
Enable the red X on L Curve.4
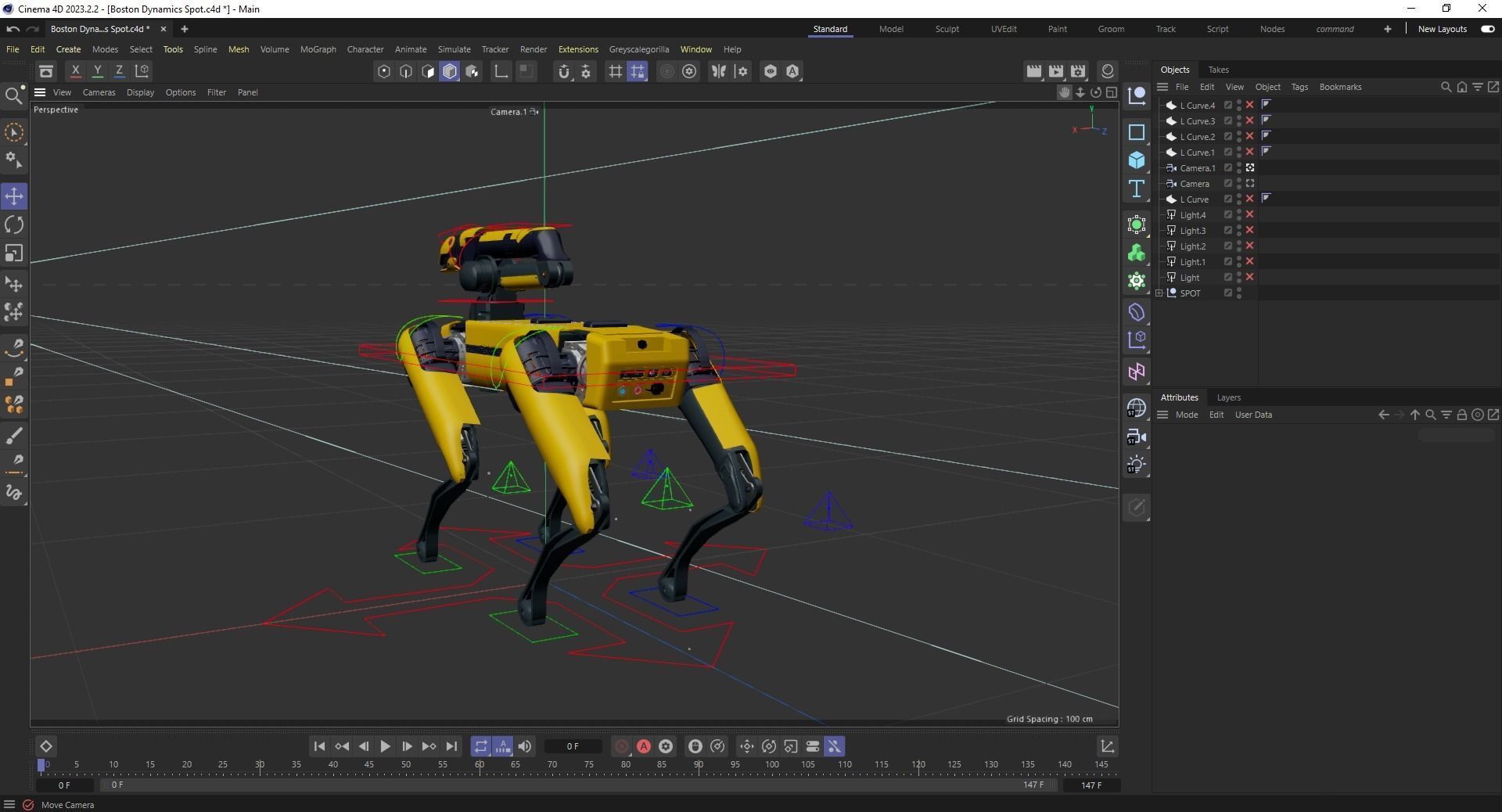point(1250,105)
